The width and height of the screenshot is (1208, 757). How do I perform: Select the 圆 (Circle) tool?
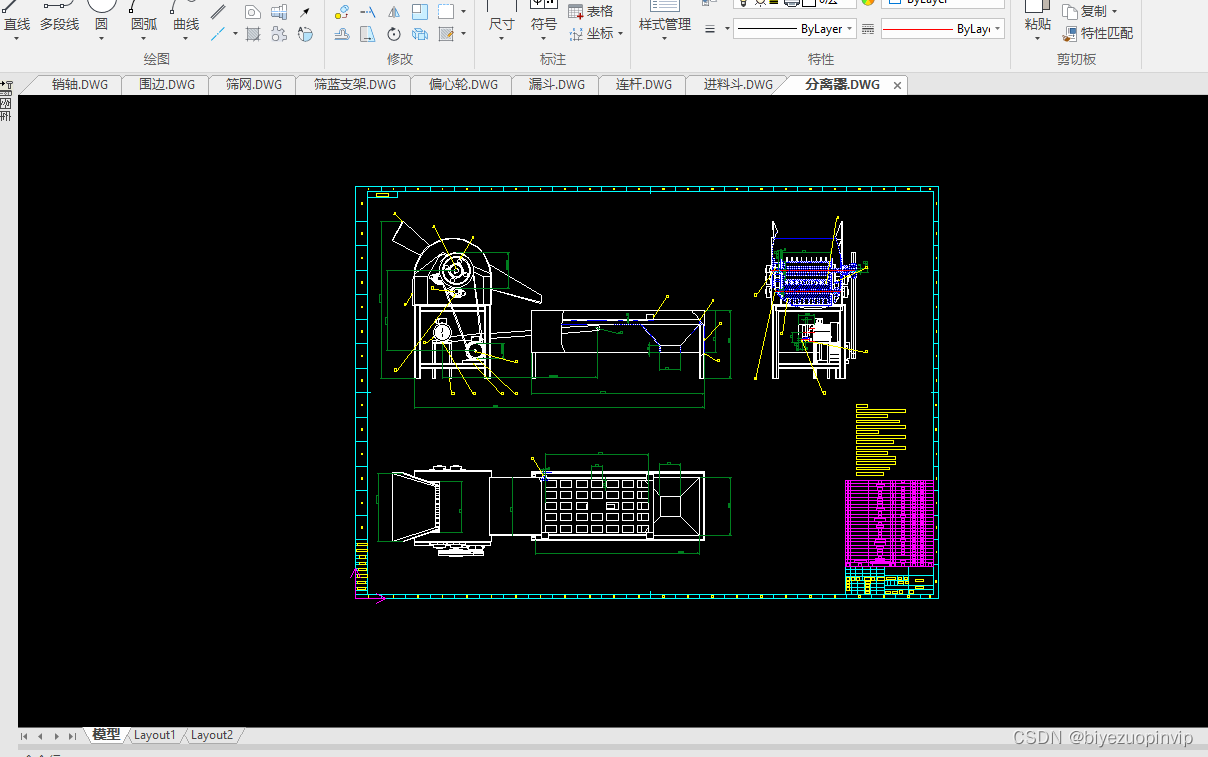click(101, 17)
